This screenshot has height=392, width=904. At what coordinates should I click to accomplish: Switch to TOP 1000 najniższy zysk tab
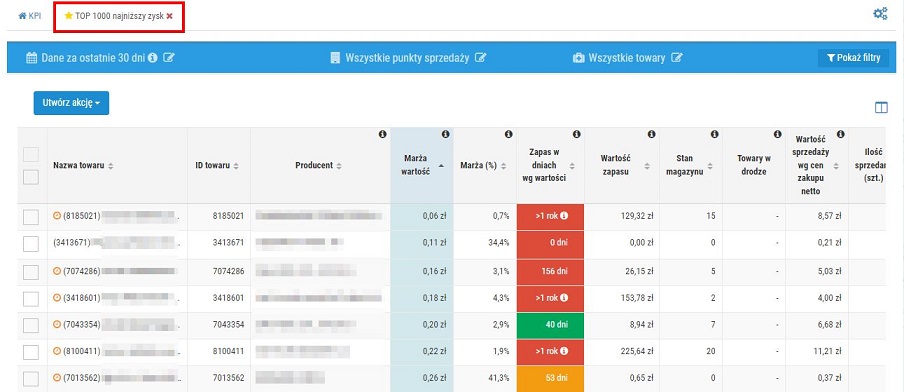(119, 16)
